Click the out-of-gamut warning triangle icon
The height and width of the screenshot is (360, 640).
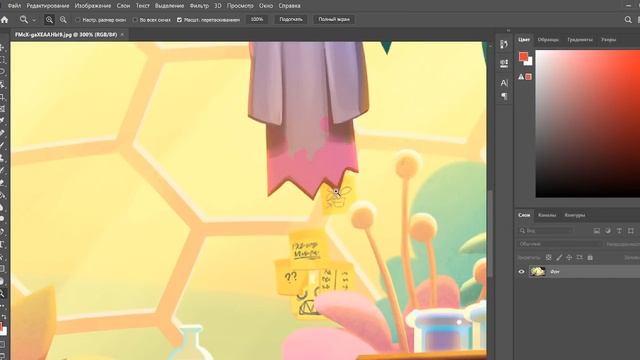[x=521, y=77]
